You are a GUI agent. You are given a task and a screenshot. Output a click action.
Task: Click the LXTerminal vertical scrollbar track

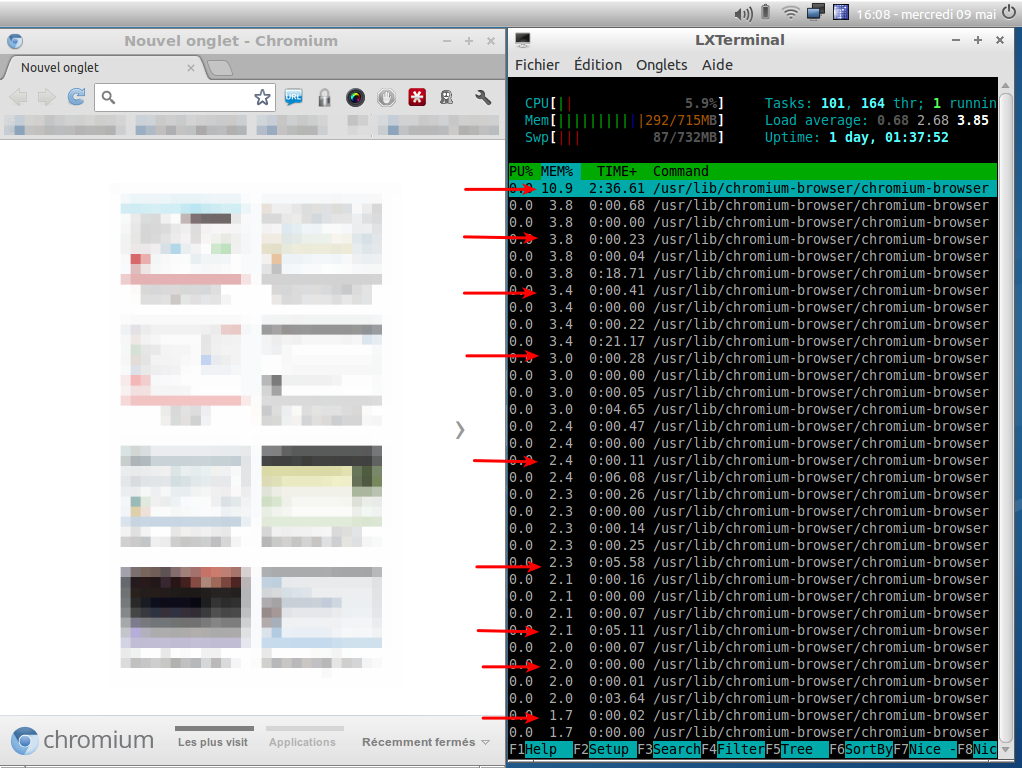tap(1006, 417)
